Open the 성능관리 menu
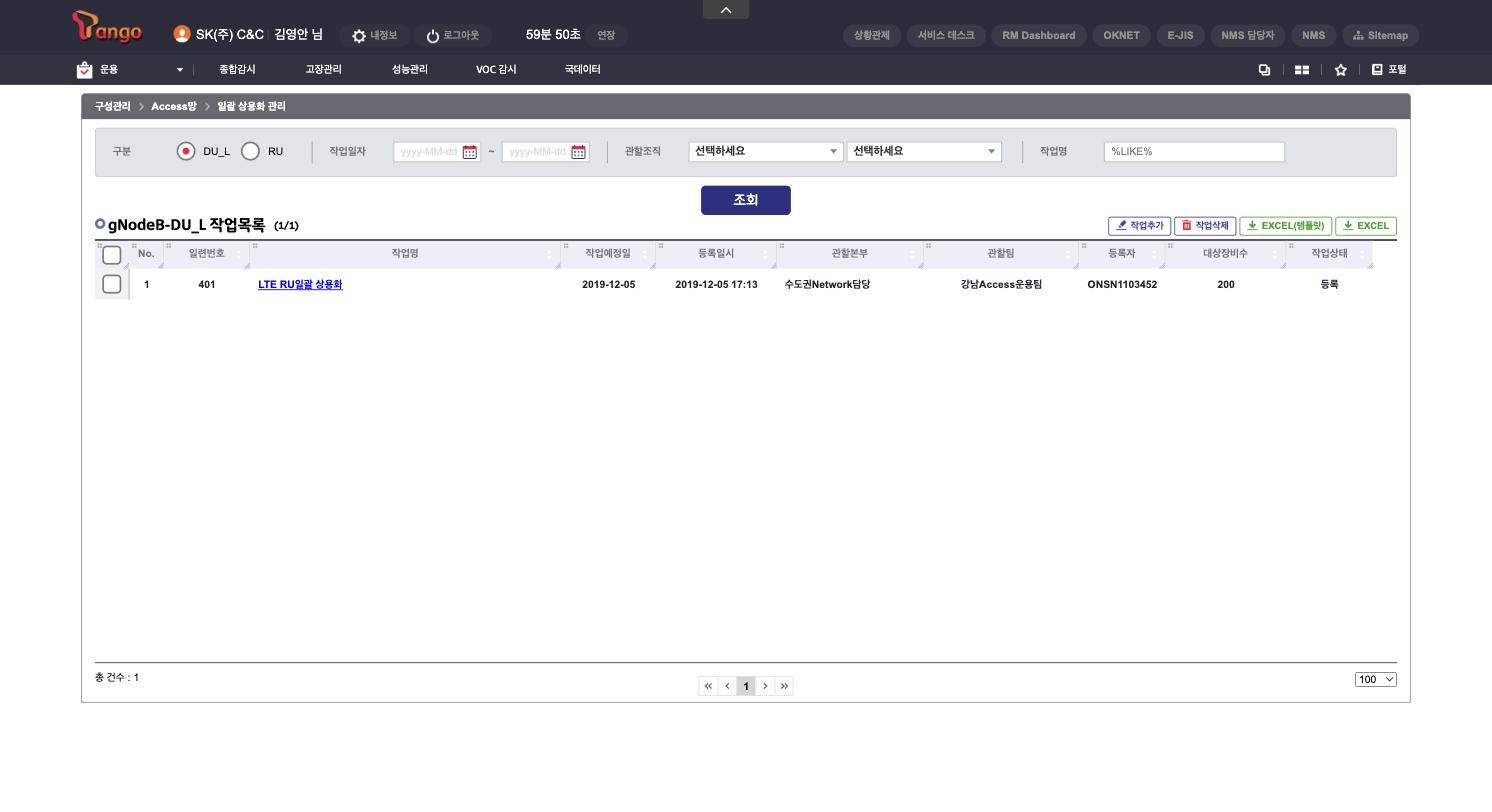The image size is (1492, 812). click(410, 70)
